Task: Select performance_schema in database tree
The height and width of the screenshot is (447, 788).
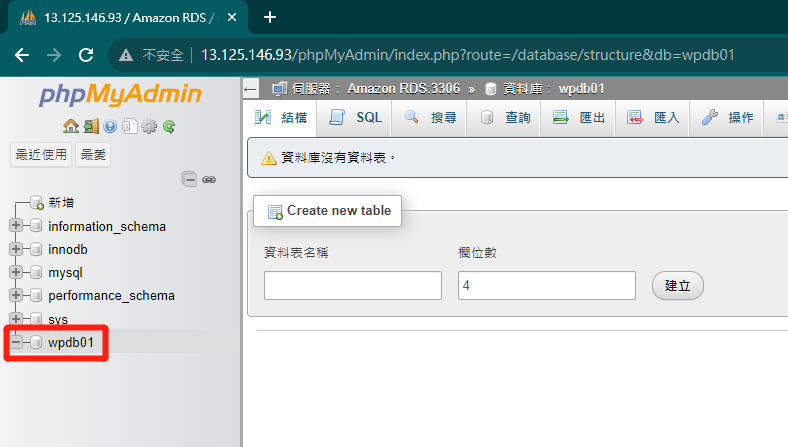Action: click(112, 296)
